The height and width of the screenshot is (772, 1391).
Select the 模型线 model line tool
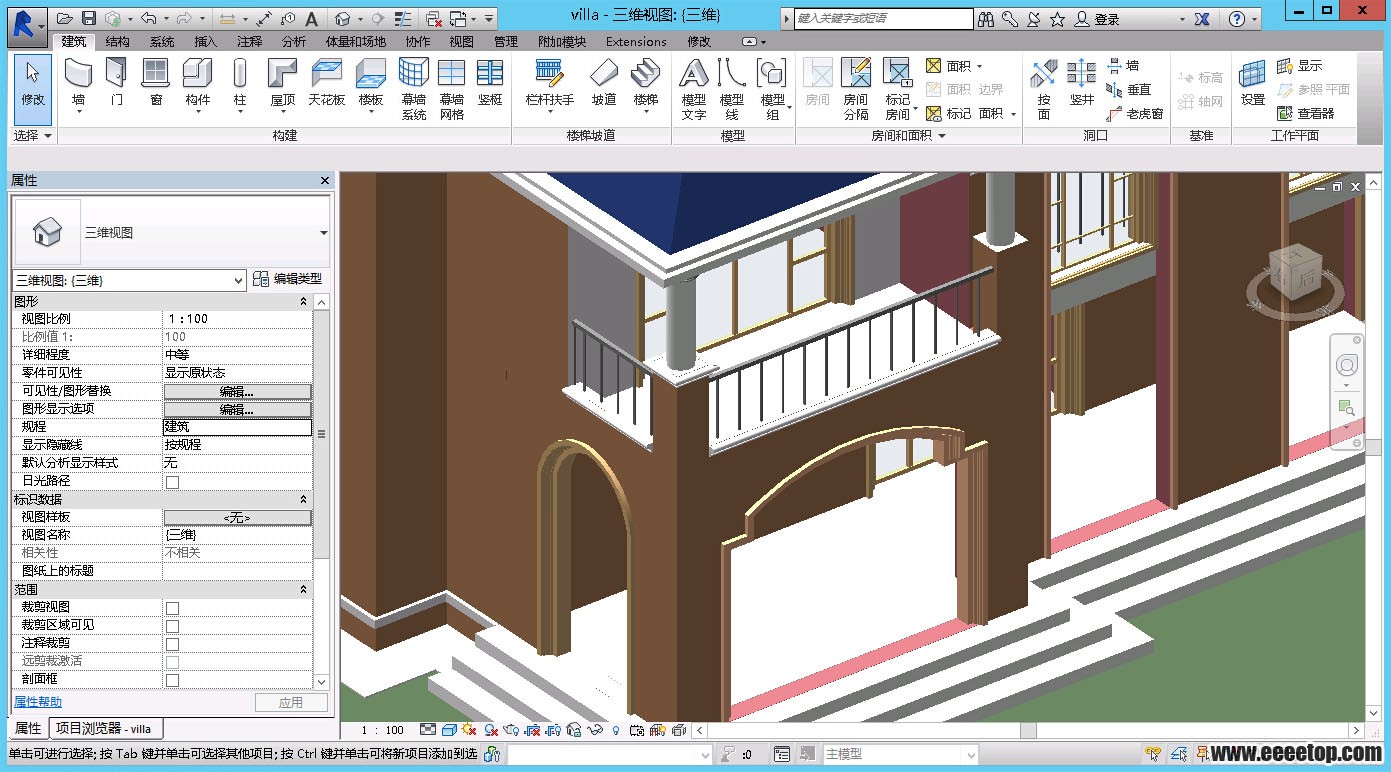(x=732, y=89)
